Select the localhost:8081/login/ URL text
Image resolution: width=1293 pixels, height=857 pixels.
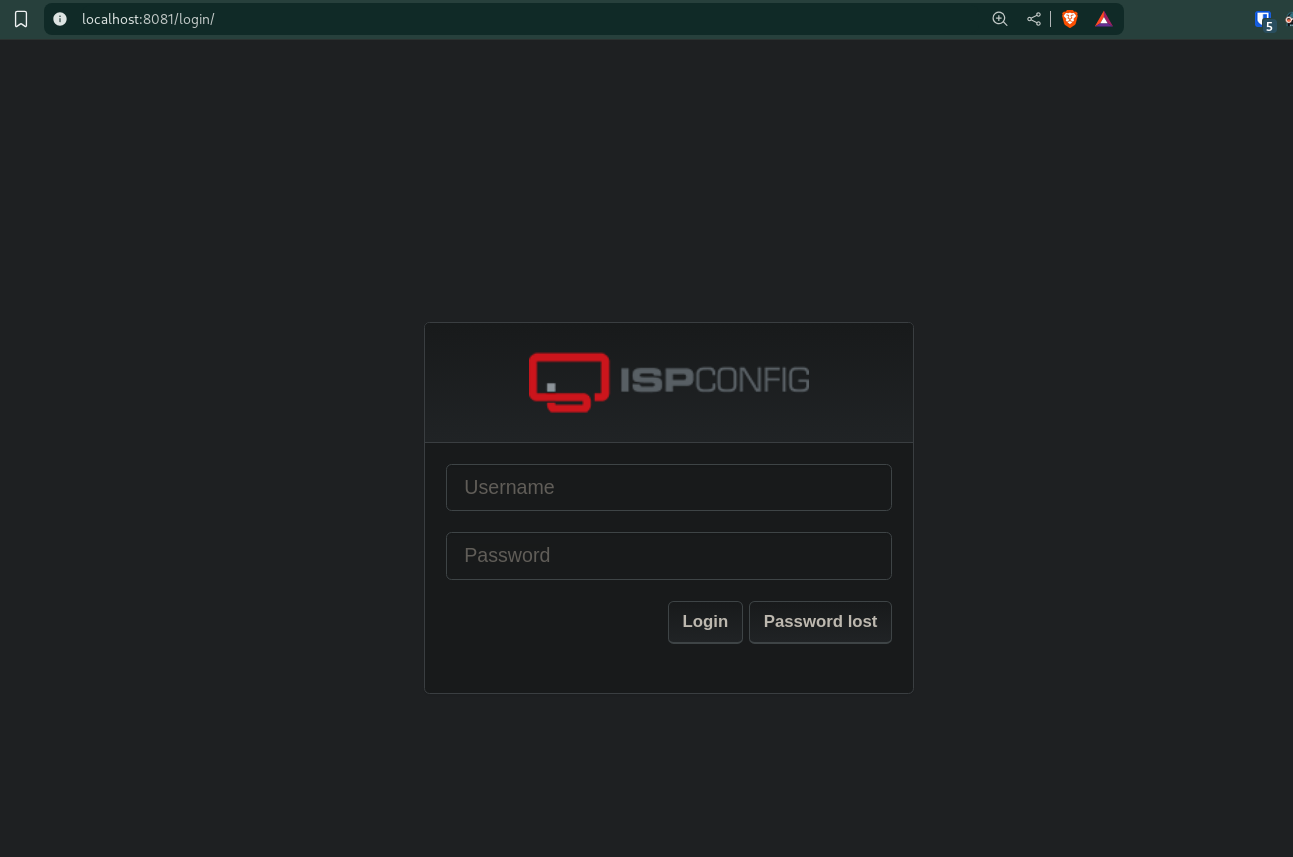click(148, 19)
